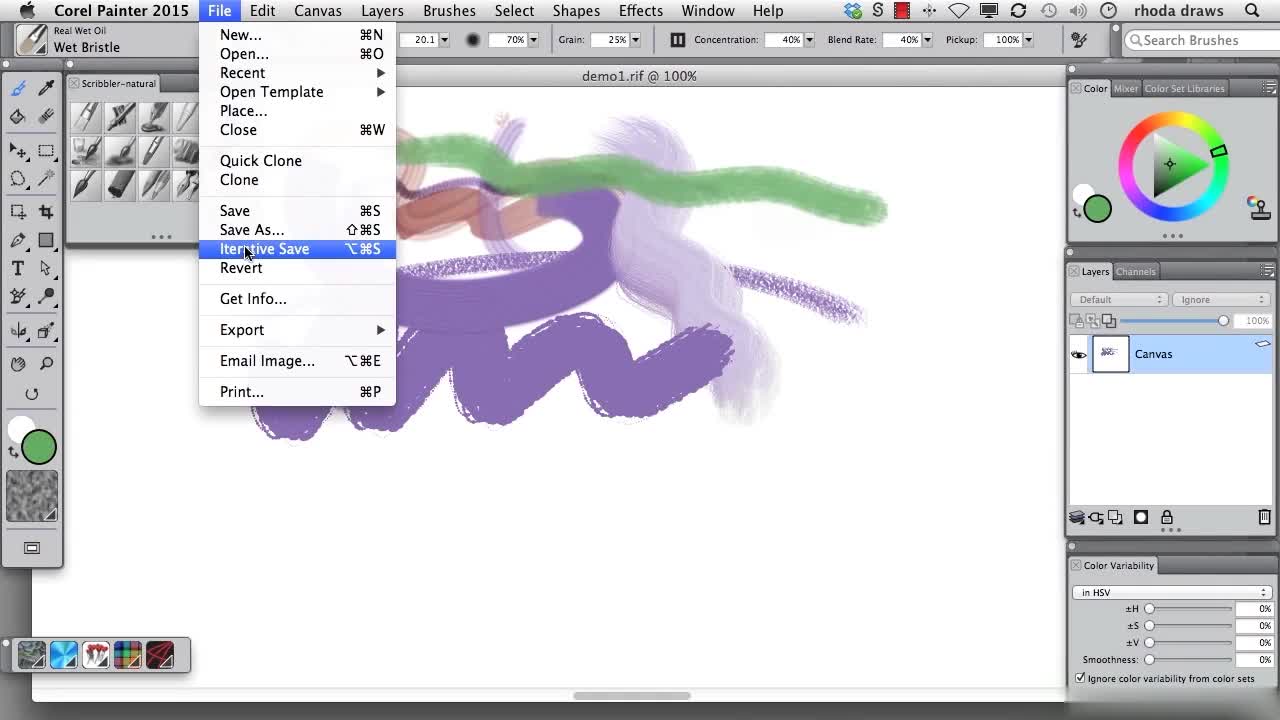Viewport: 1280px width, 720px height.
Task: Open the Export submenu
Action: tap(297, 330)
